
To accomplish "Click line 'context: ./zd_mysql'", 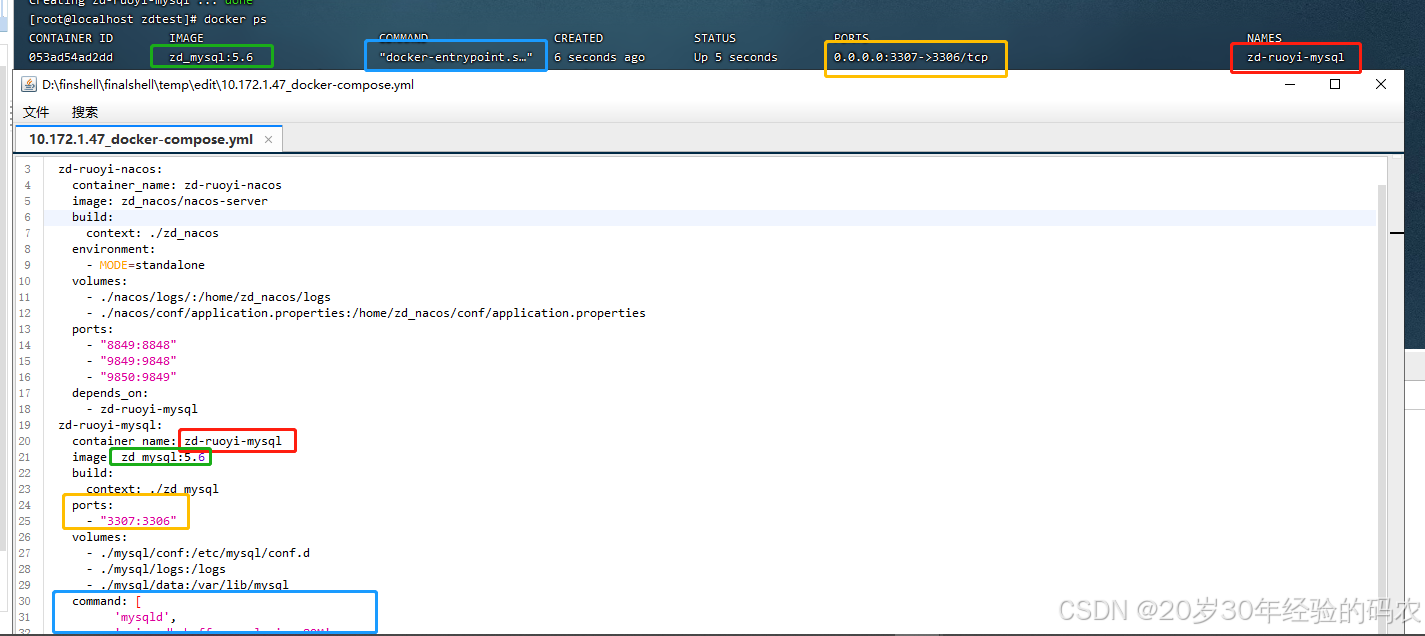I will (x=152, y=489).
